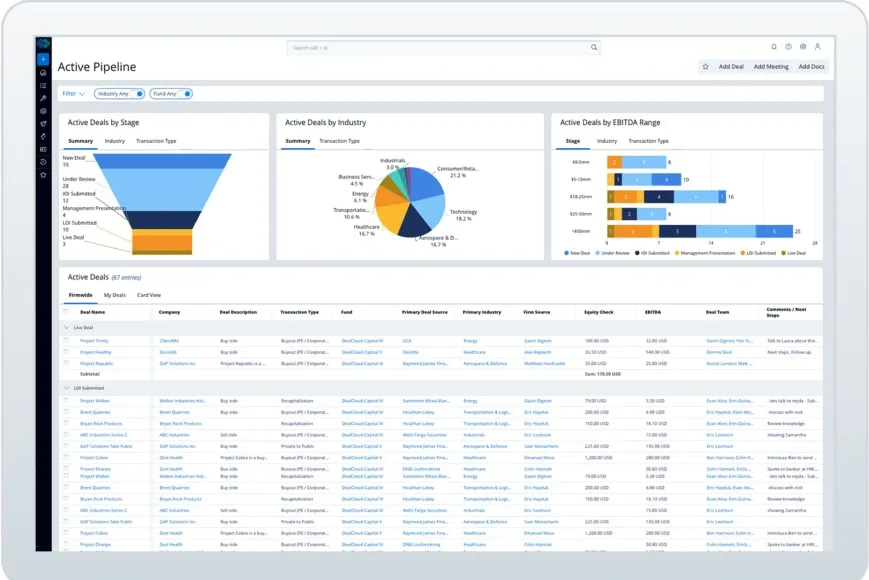The width and height of the screenshot is (869, 580).
Task: Expand the Filter dropdown chevron
Action: point(82,94)
